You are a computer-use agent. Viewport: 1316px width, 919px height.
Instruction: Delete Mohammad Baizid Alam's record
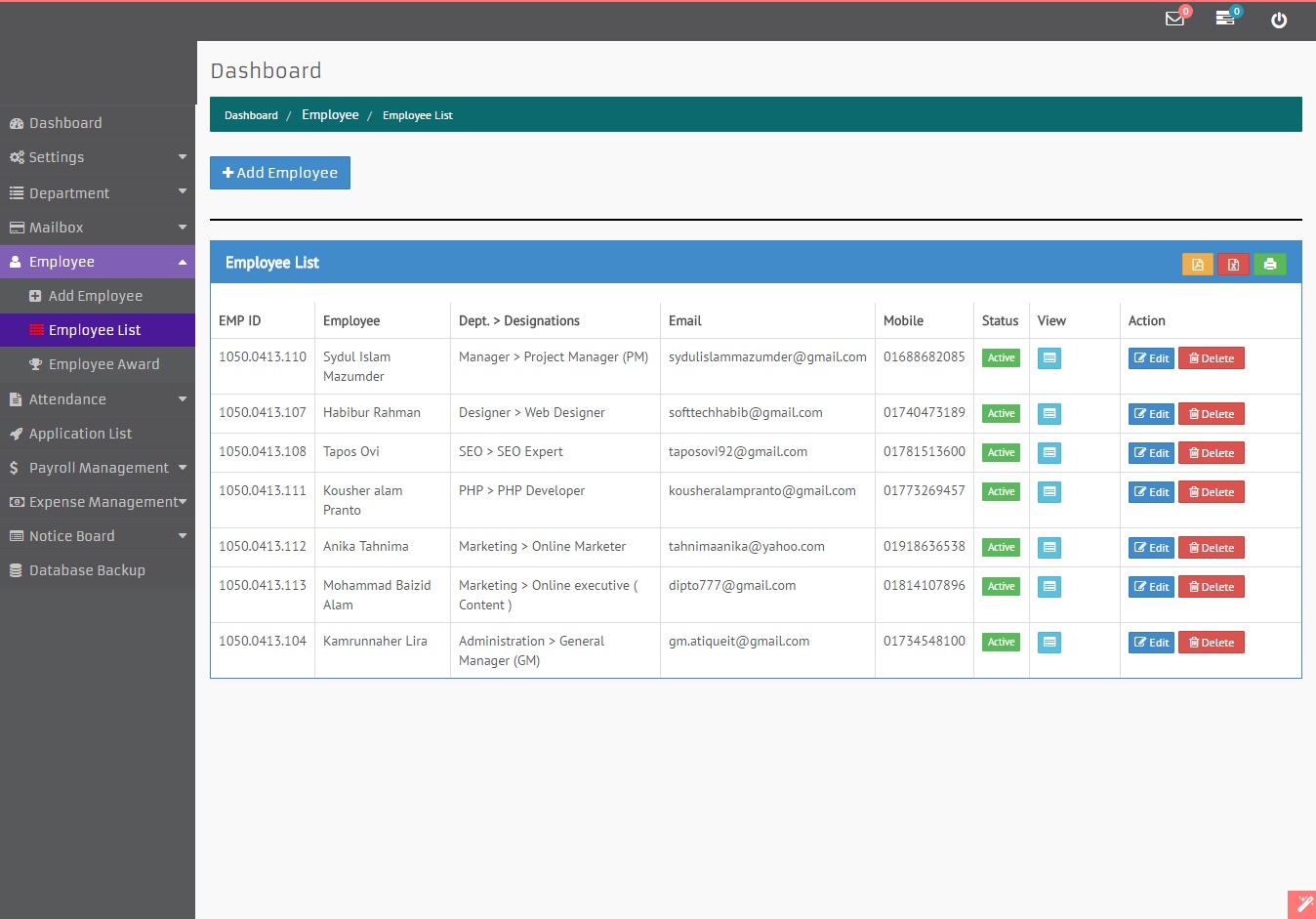[1212, 587]
